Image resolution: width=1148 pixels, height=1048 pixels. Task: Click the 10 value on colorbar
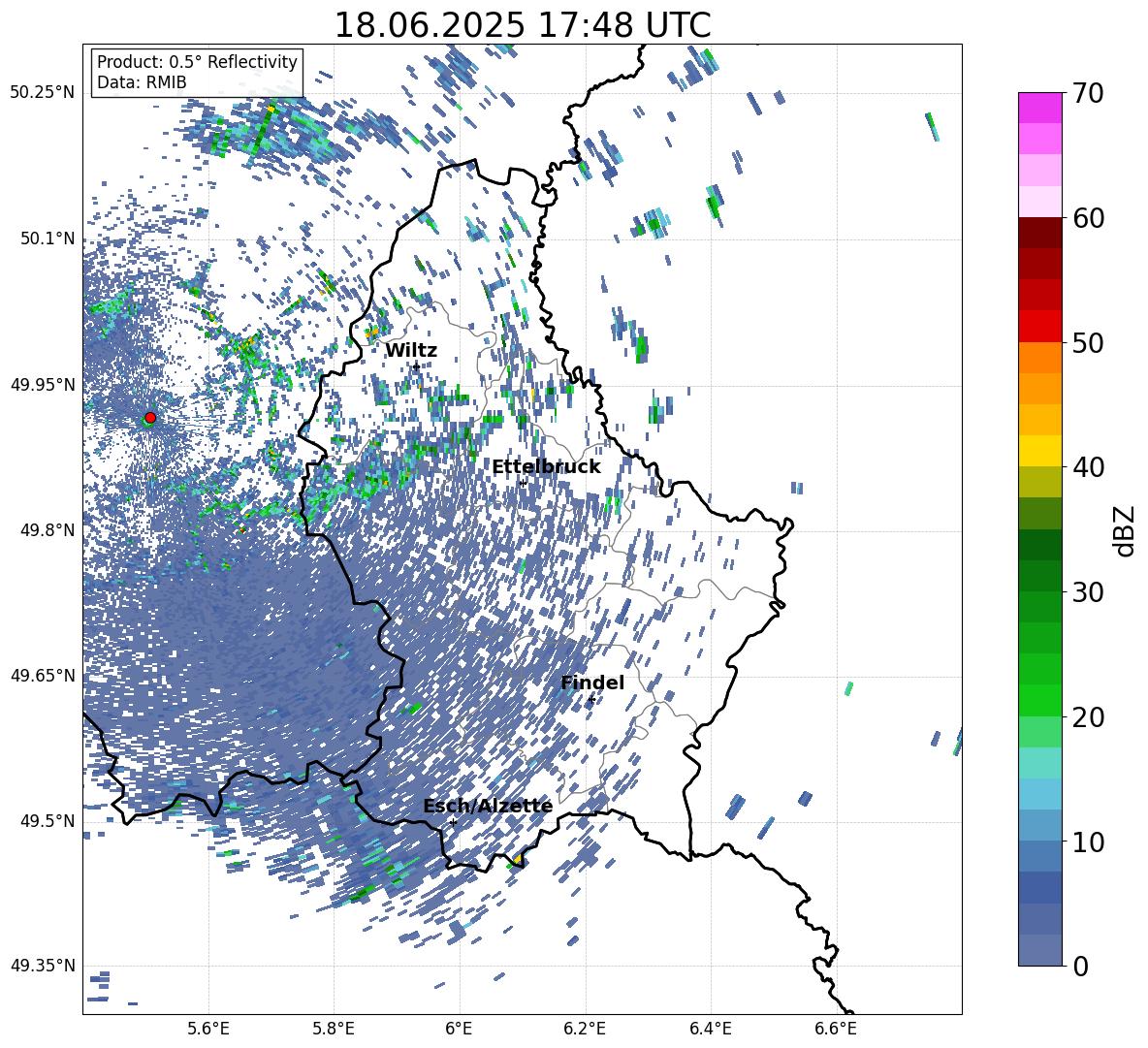click(1087, 842)
